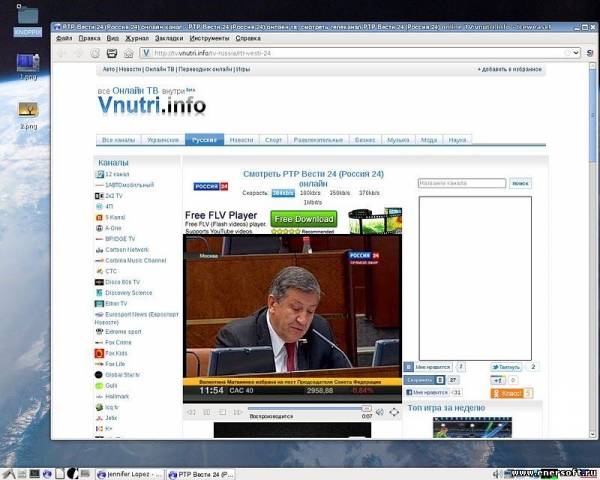Go to browser Home page icon
600x480 pixels.
coord(129,53)
